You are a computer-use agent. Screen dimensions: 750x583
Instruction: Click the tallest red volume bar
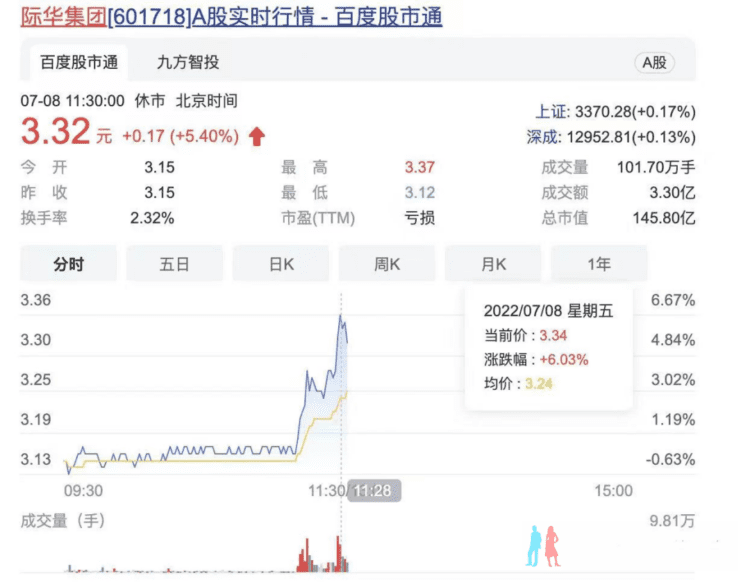coord(338,554)
